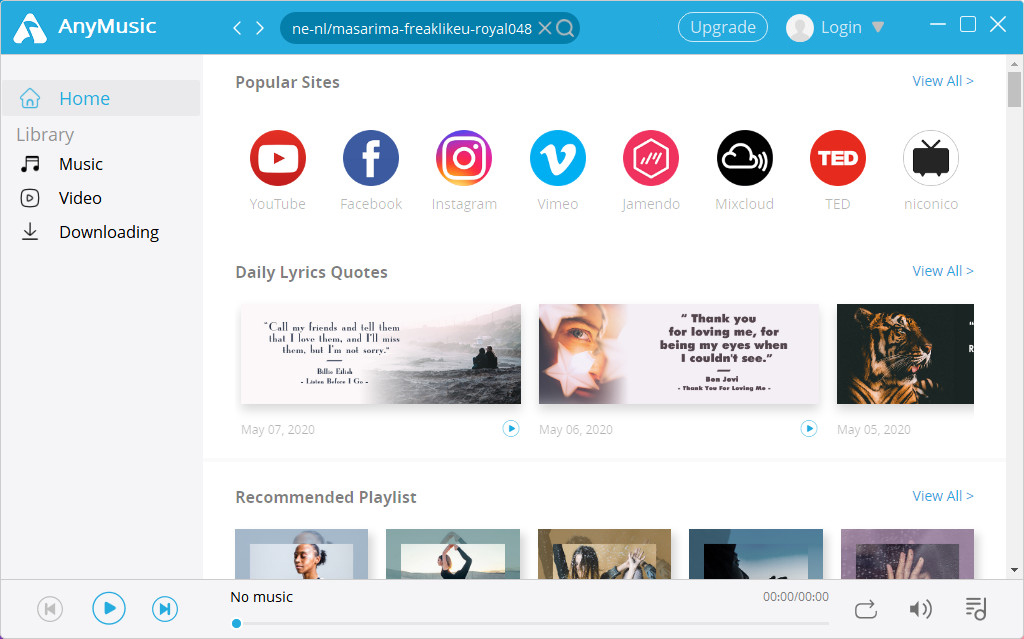Viewport: 1024px width, 639px height.
Task: Click the vertical scrollbar thumb
Action: point(1014,90)
